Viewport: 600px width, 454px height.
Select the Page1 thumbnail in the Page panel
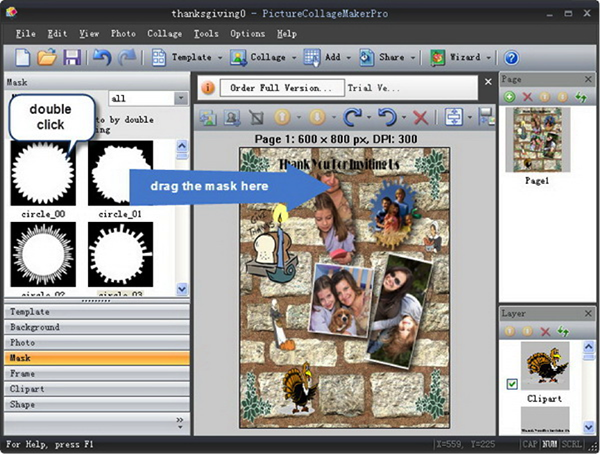point(539,140)
